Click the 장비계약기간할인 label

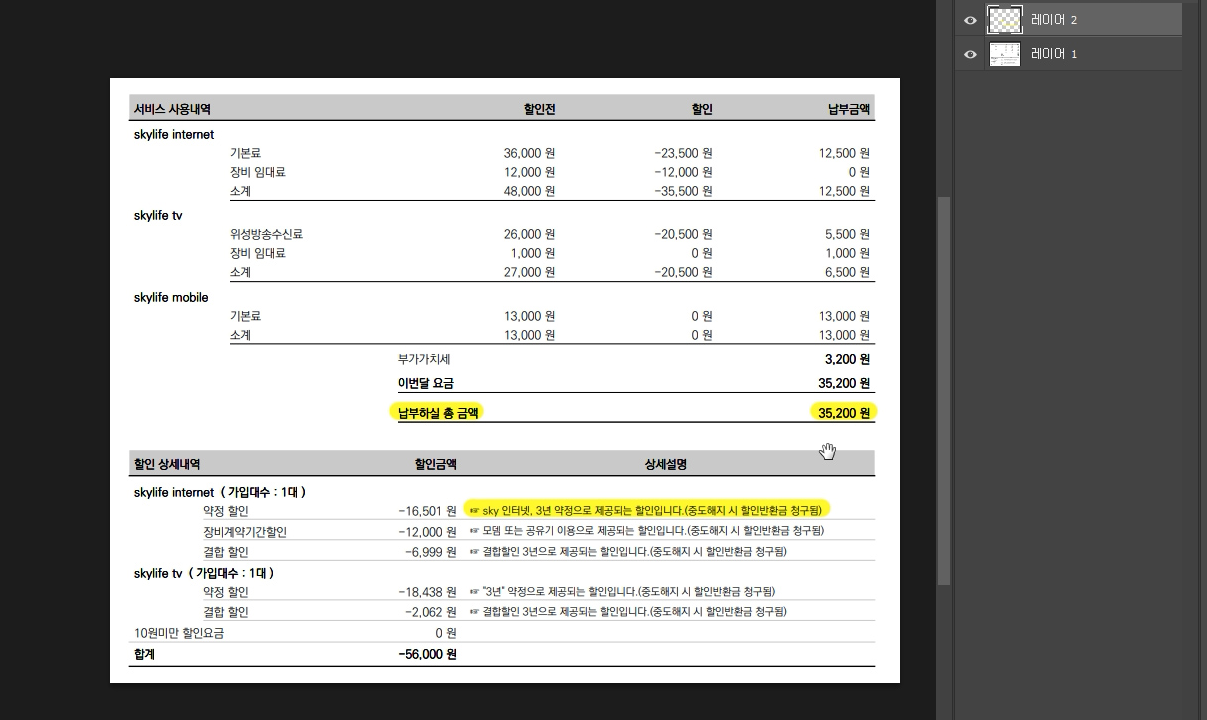245,532
